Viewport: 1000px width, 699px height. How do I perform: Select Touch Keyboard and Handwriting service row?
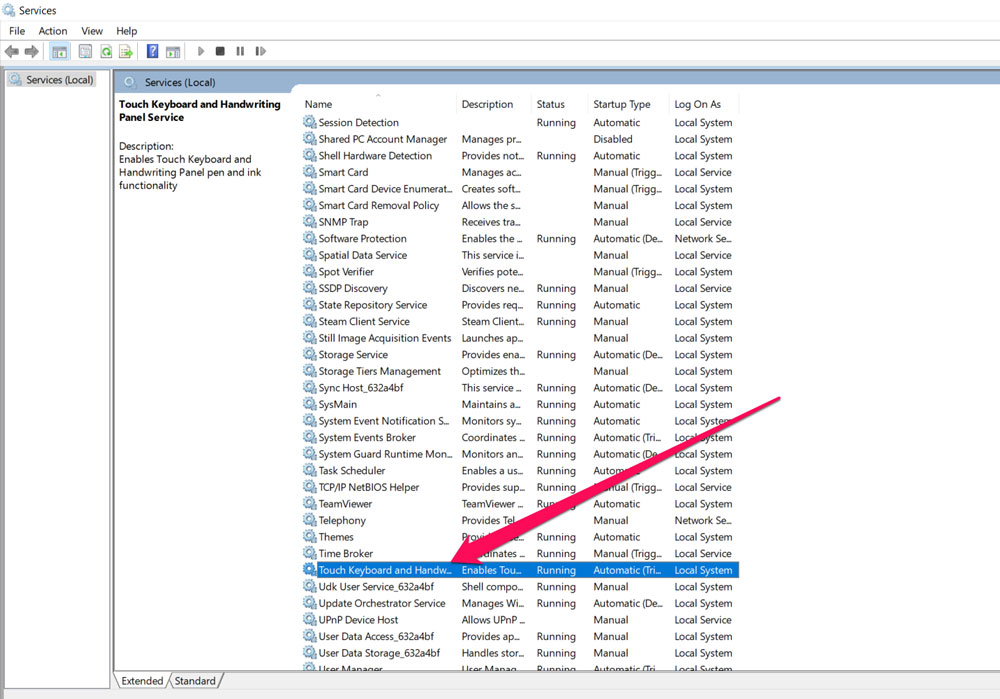[x=520, y=570]
